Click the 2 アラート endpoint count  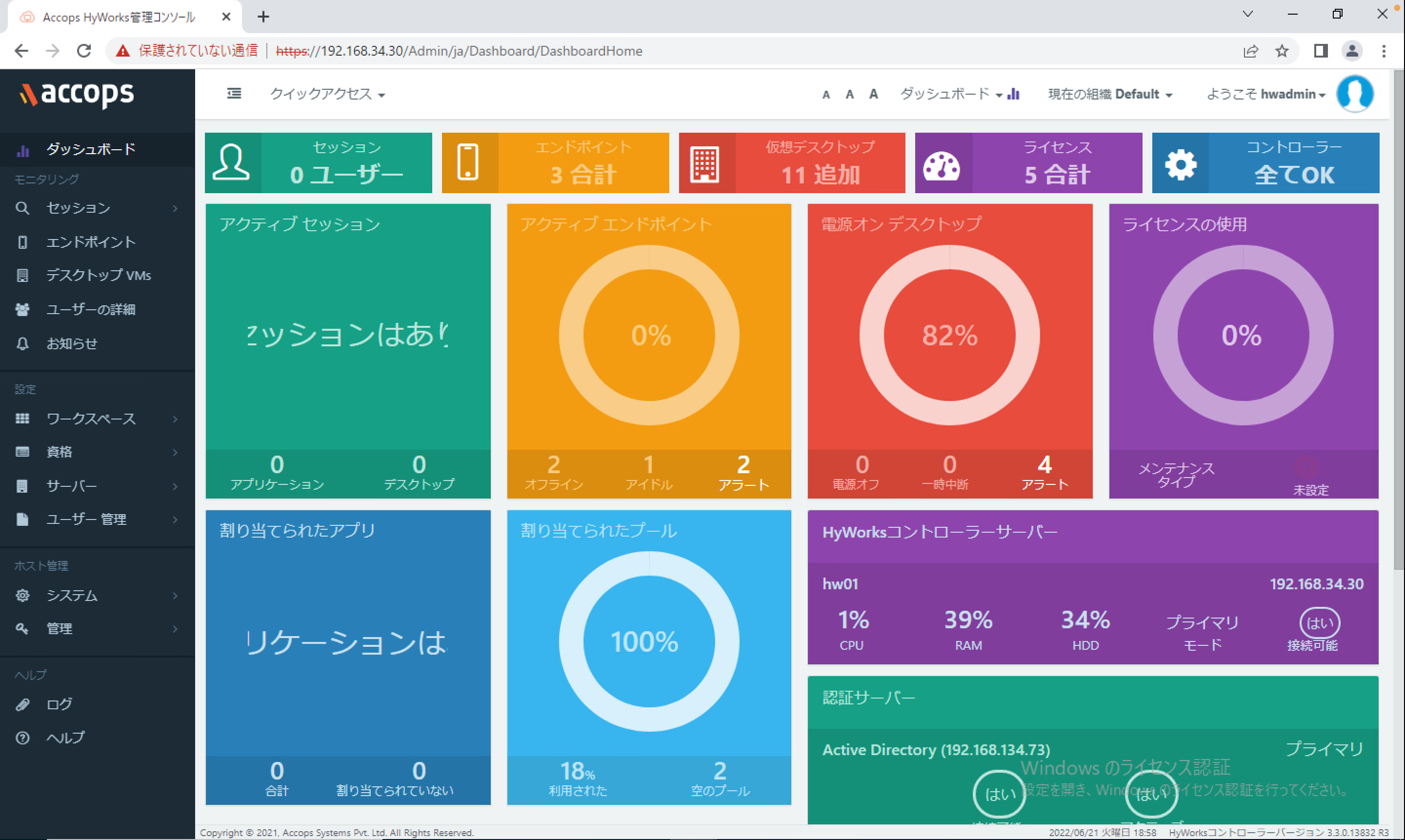(x=743, y=473)
